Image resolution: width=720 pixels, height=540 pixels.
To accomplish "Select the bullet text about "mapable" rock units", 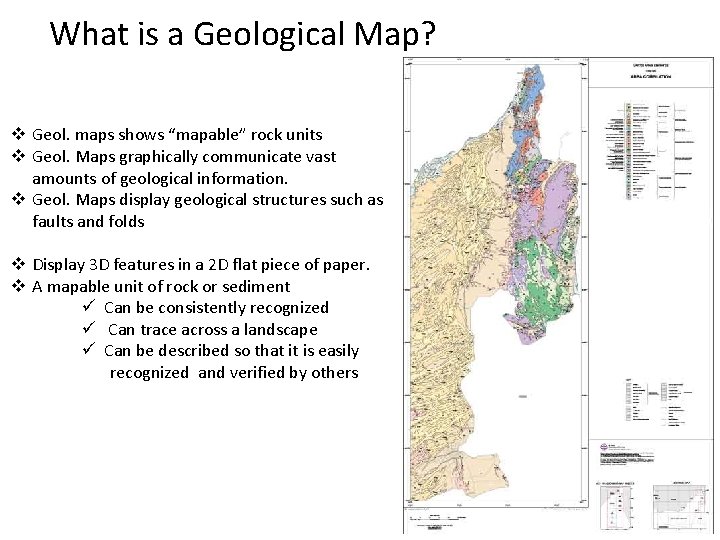I will click(x=177, y=135).
